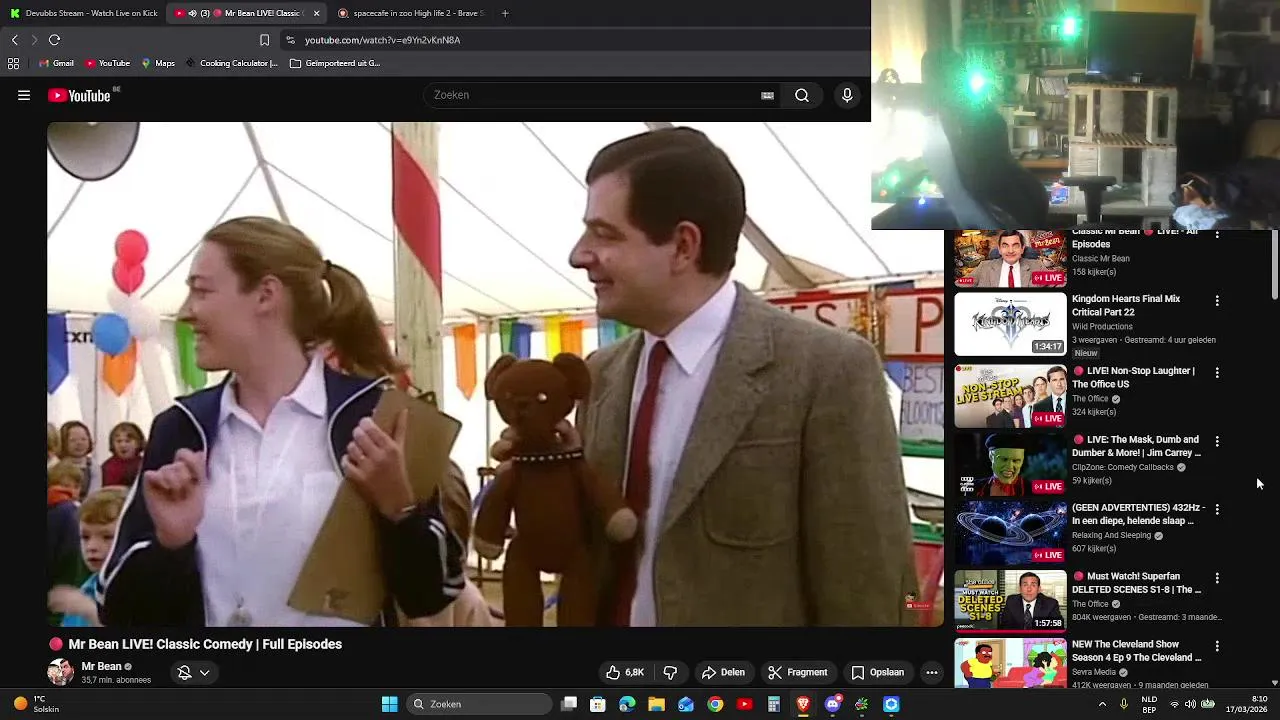
Task: Click the address bar URL youtube.com/watch
Action: [382, 40]
